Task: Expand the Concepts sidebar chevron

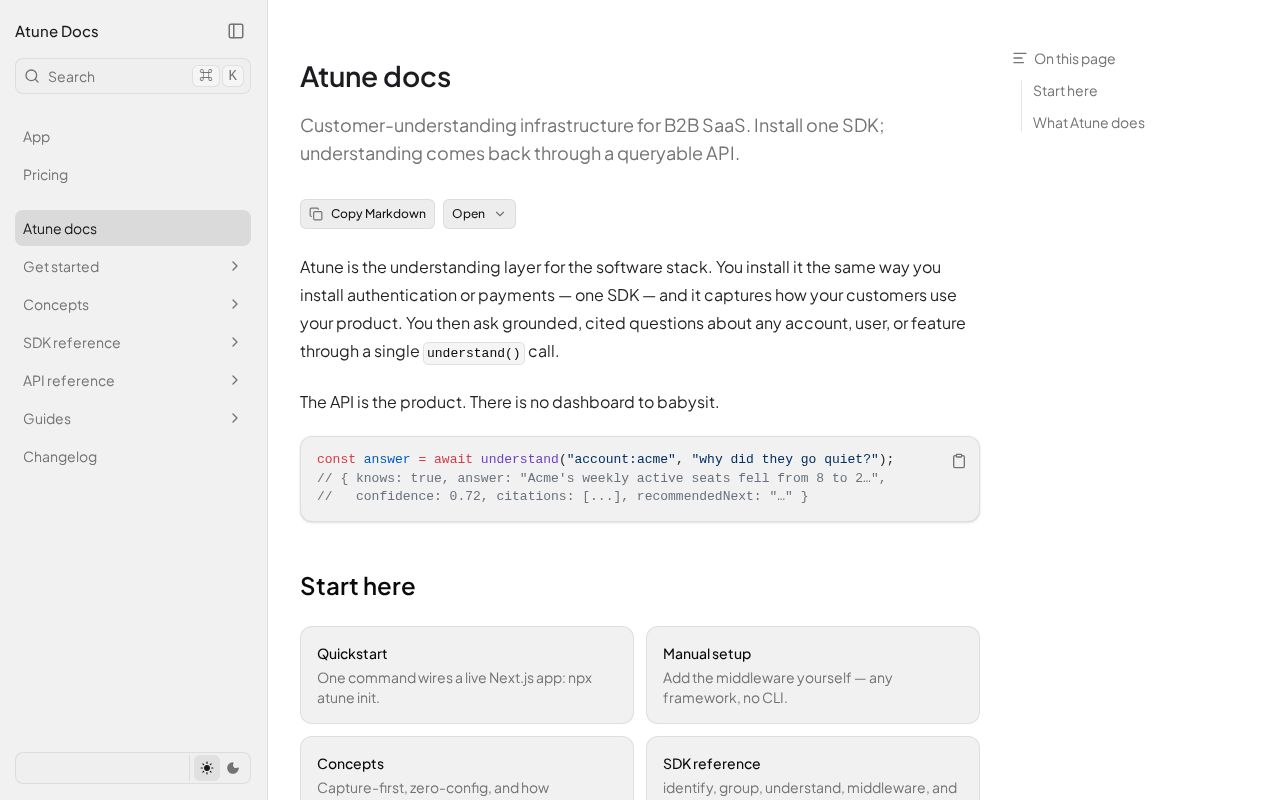Action: pos(235,304)
